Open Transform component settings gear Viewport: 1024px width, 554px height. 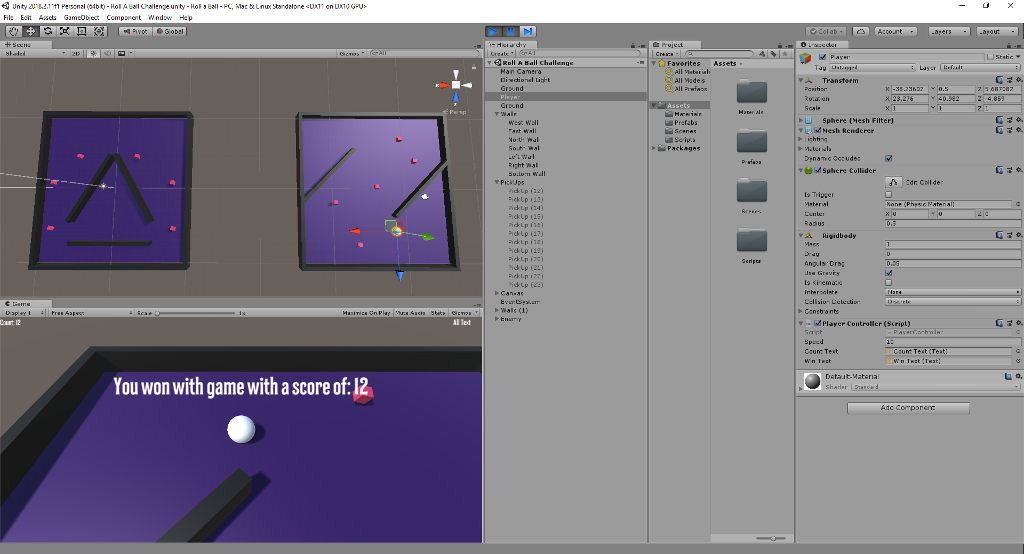(x=1019, y=80)
